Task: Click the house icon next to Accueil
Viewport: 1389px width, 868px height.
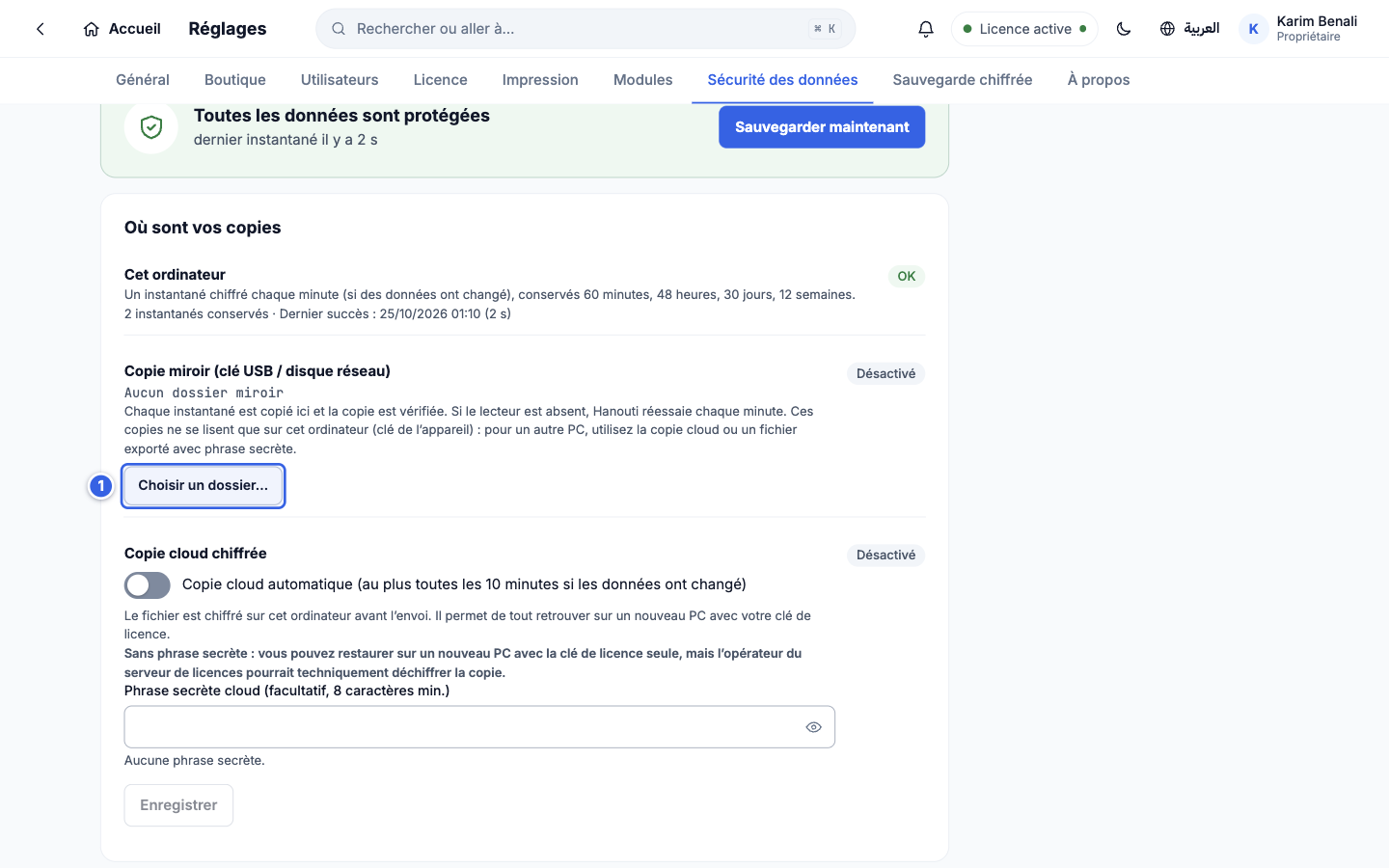Action: 92,29
